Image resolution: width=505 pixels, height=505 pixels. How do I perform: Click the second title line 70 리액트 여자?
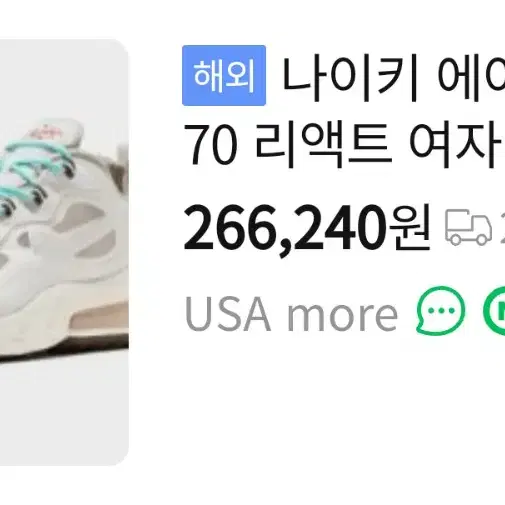[x=343, y=146]
